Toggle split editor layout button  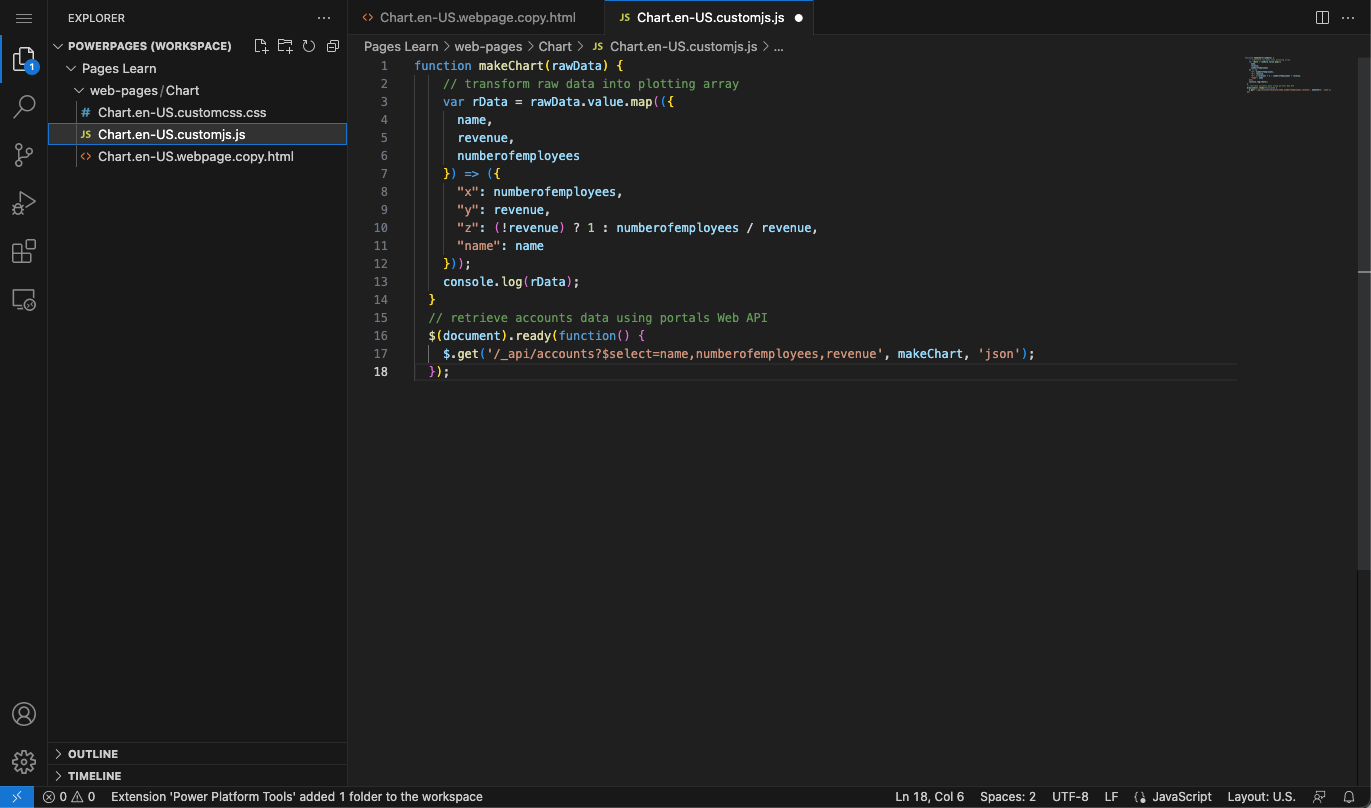click(x=1322, y=18)
